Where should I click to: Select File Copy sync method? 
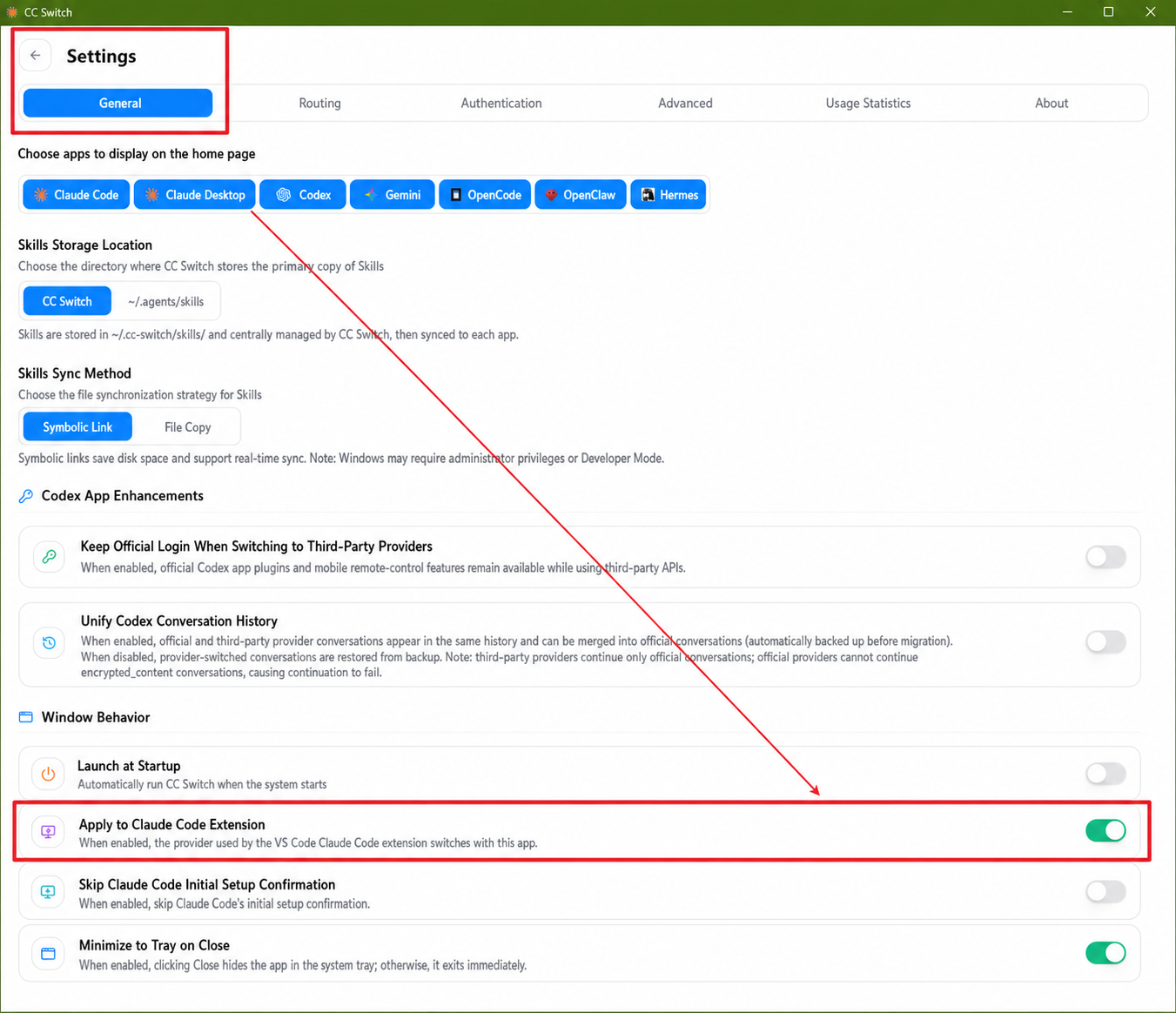coord(187,427)
